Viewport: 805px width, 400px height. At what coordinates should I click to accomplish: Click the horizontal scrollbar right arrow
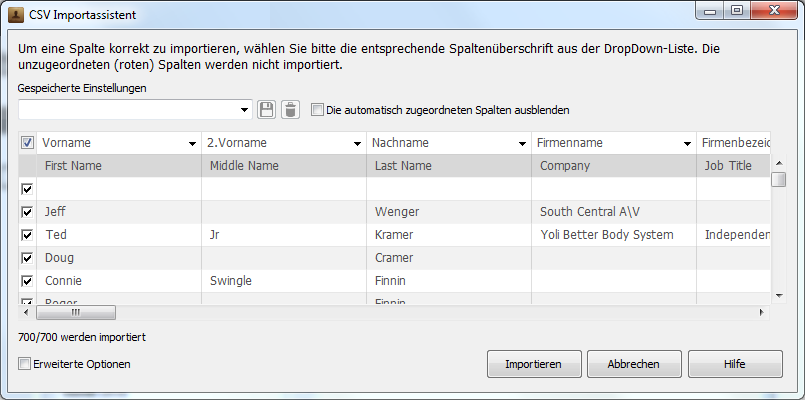[762, 312]
